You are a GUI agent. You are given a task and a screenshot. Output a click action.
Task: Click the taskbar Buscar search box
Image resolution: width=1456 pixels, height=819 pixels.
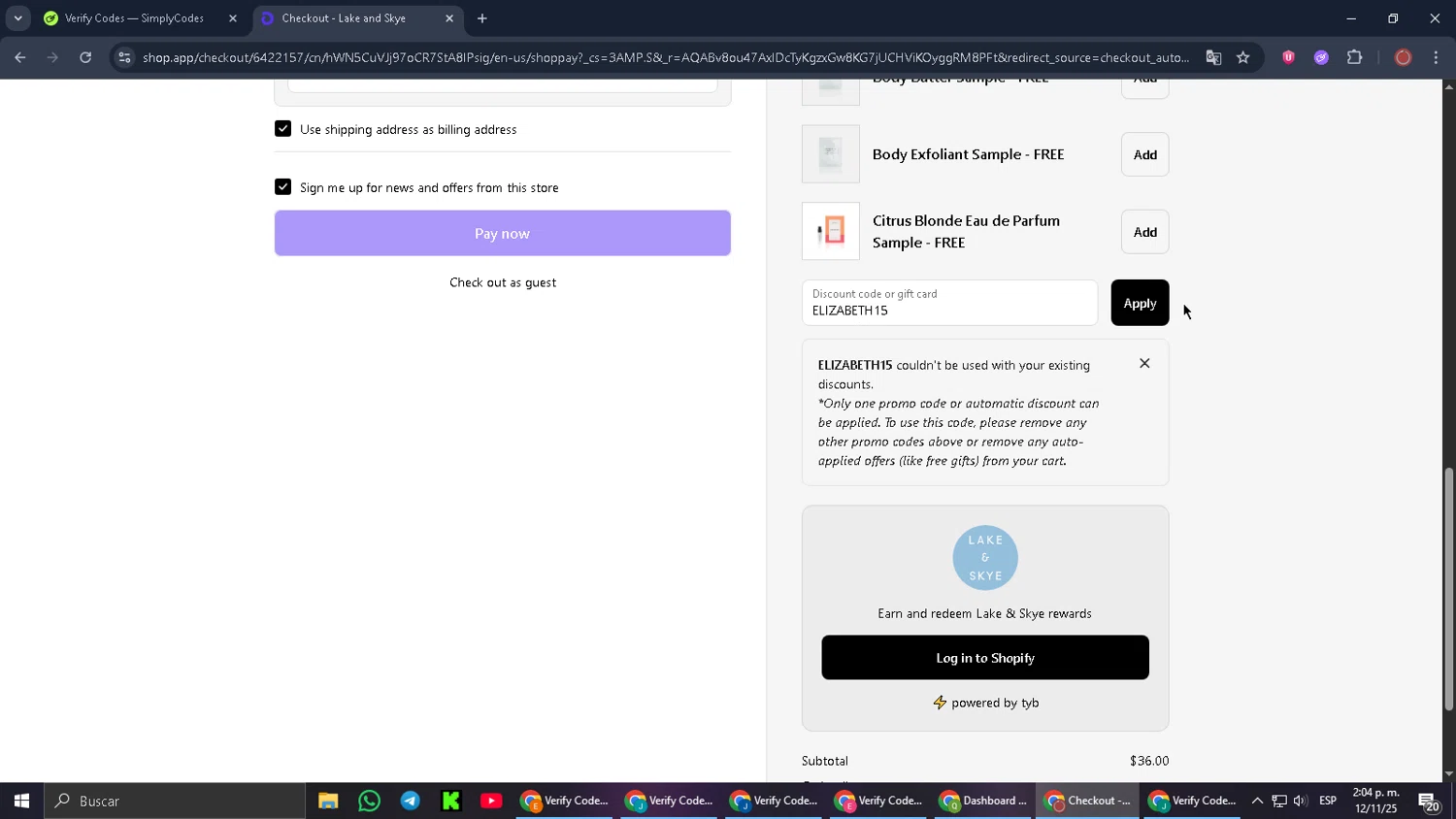[x=175, y=802]
